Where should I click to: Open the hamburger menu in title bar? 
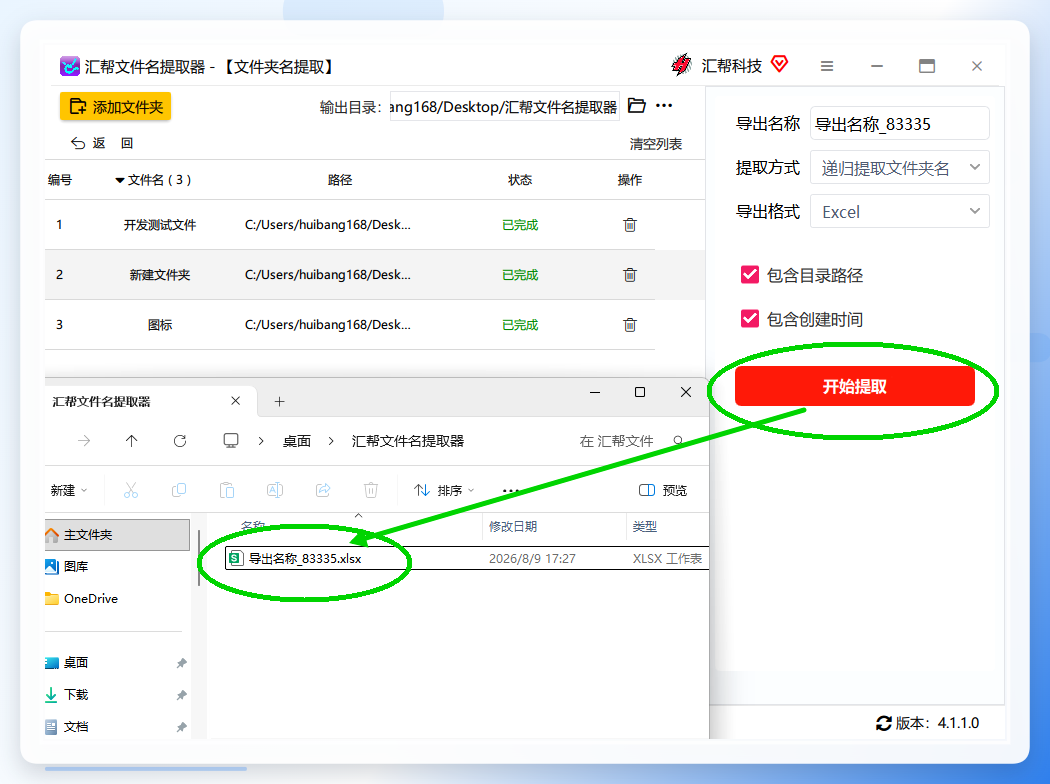(x=827, y=66)
